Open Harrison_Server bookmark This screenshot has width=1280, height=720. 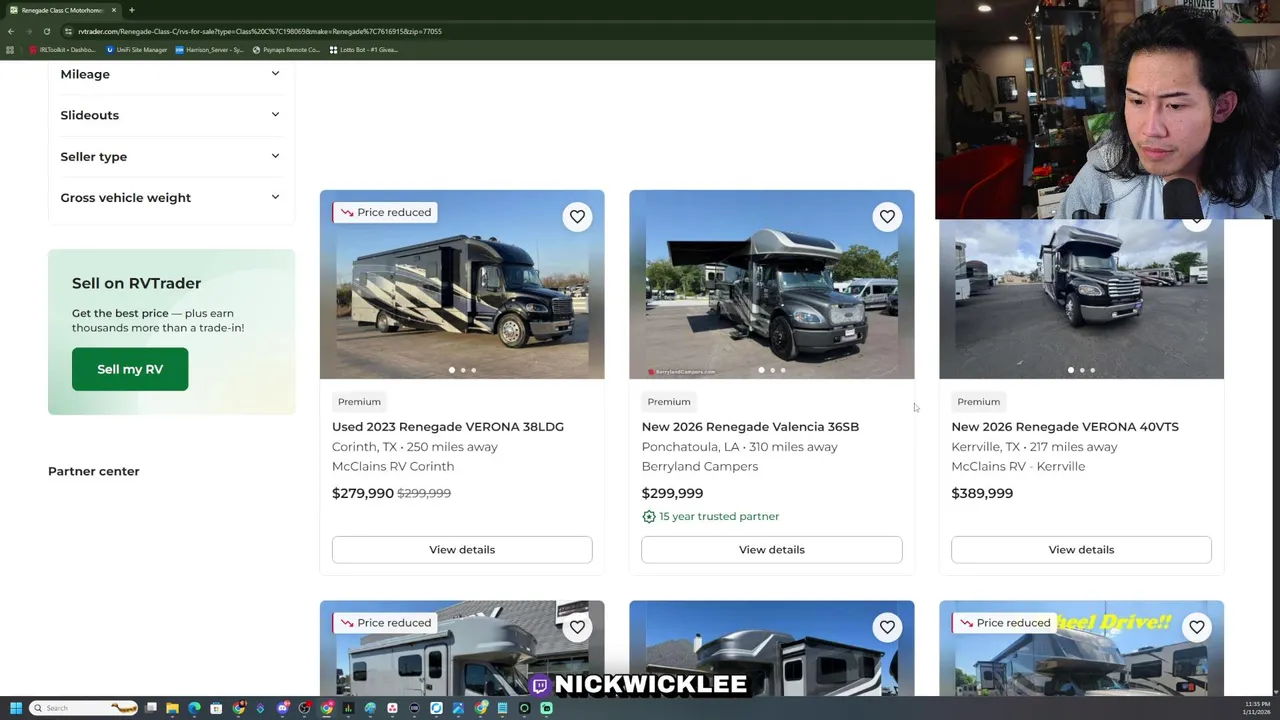pyautogui.click(x=209, y=49)
